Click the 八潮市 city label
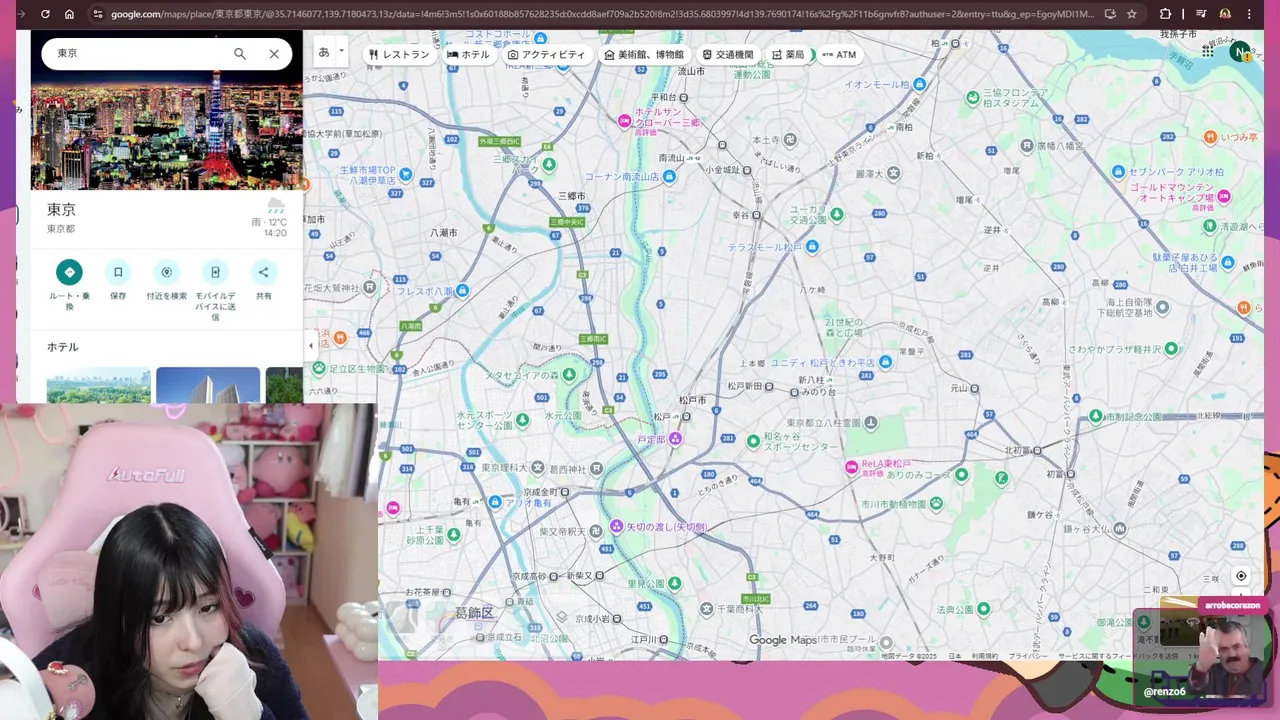 click(443, 232)
